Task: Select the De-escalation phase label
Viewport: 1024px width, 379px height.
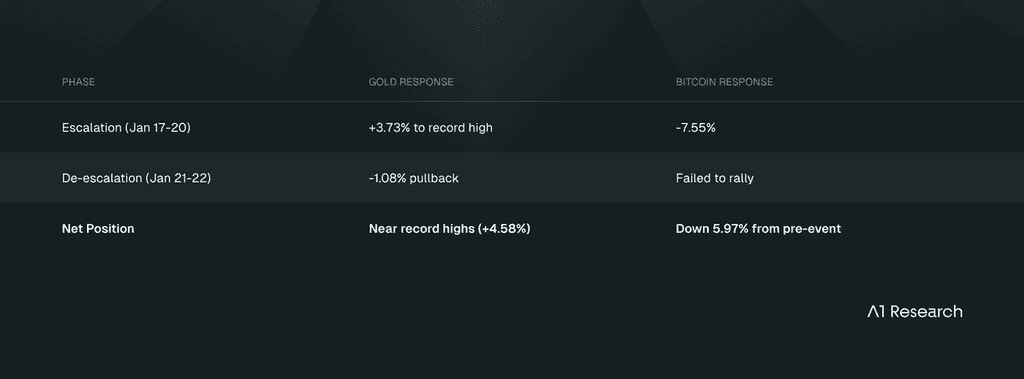Action: (102, 178)
